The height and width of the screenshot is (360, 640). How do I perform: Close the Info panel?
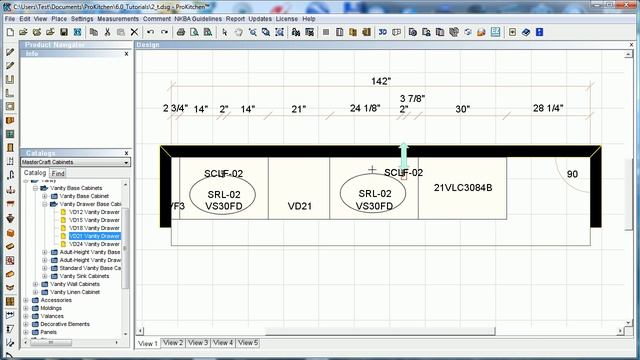coord(127,54)
